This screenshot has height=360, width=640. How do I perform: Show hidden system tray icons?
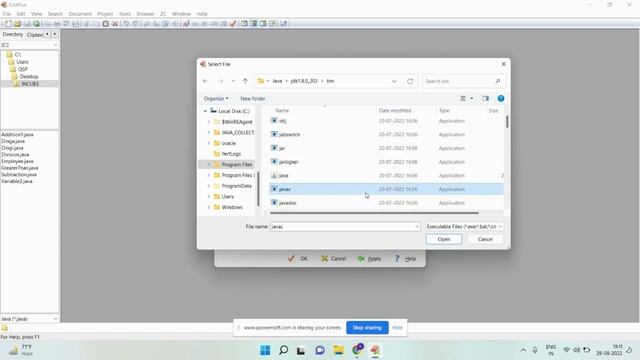coord(523,350)
